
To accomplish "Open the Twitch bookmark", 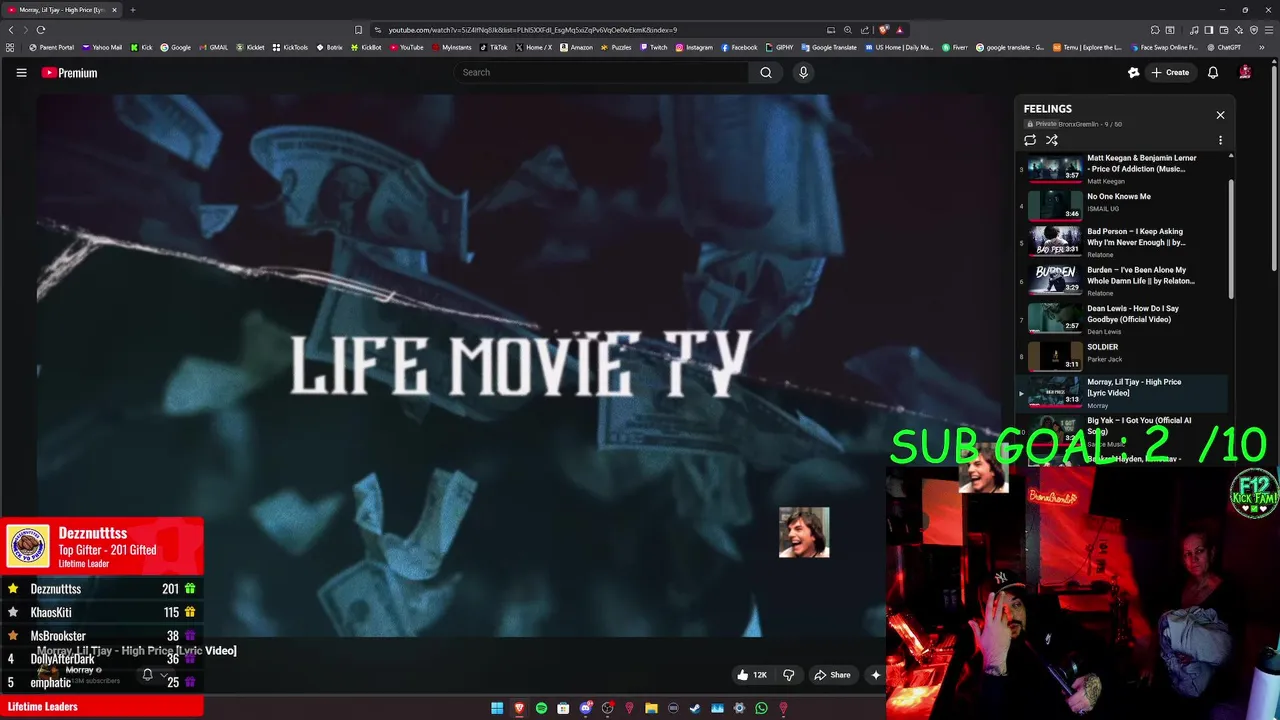I will (653, 47).
